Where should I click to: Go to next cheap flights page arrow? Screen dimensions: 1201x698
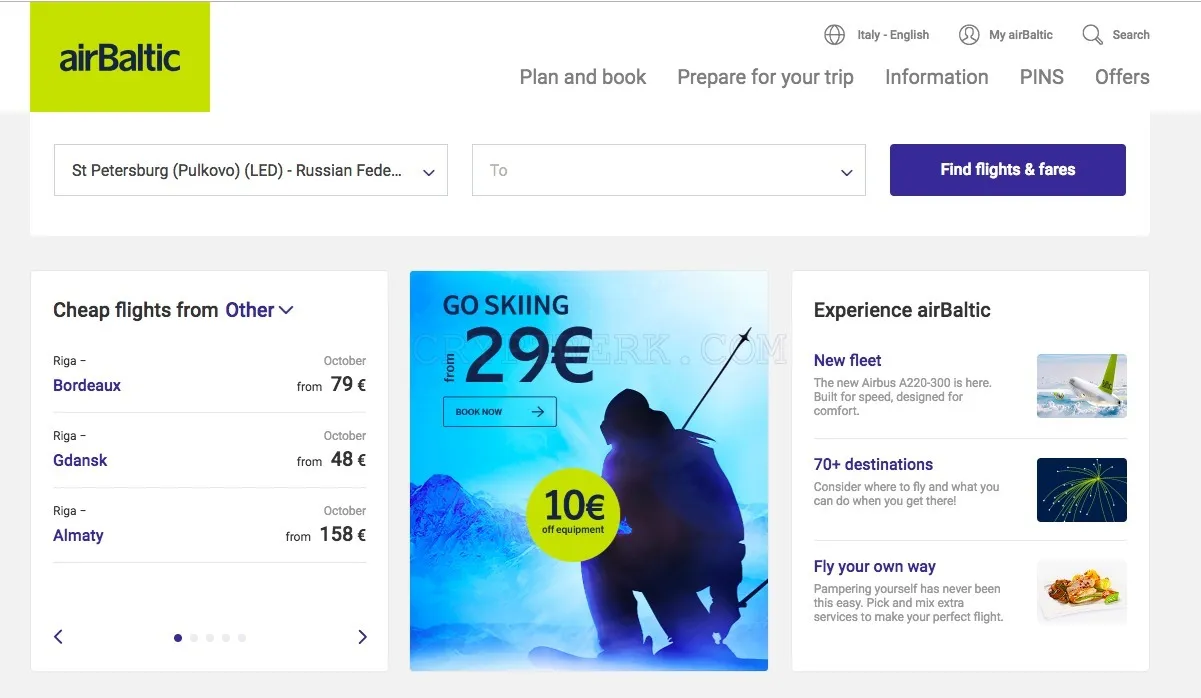point(362,637)
